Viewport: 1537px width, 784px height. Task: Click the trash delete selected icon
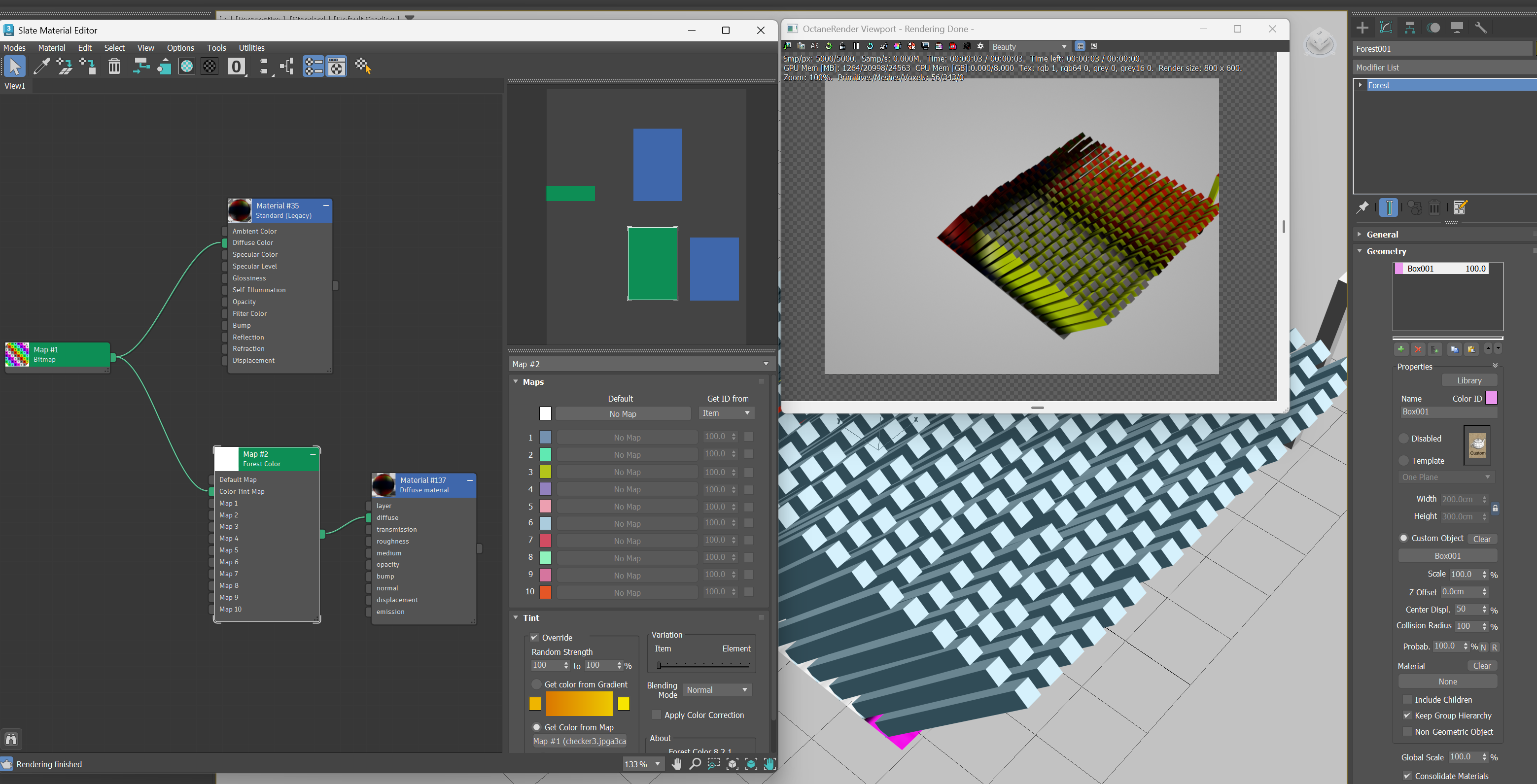114,66
